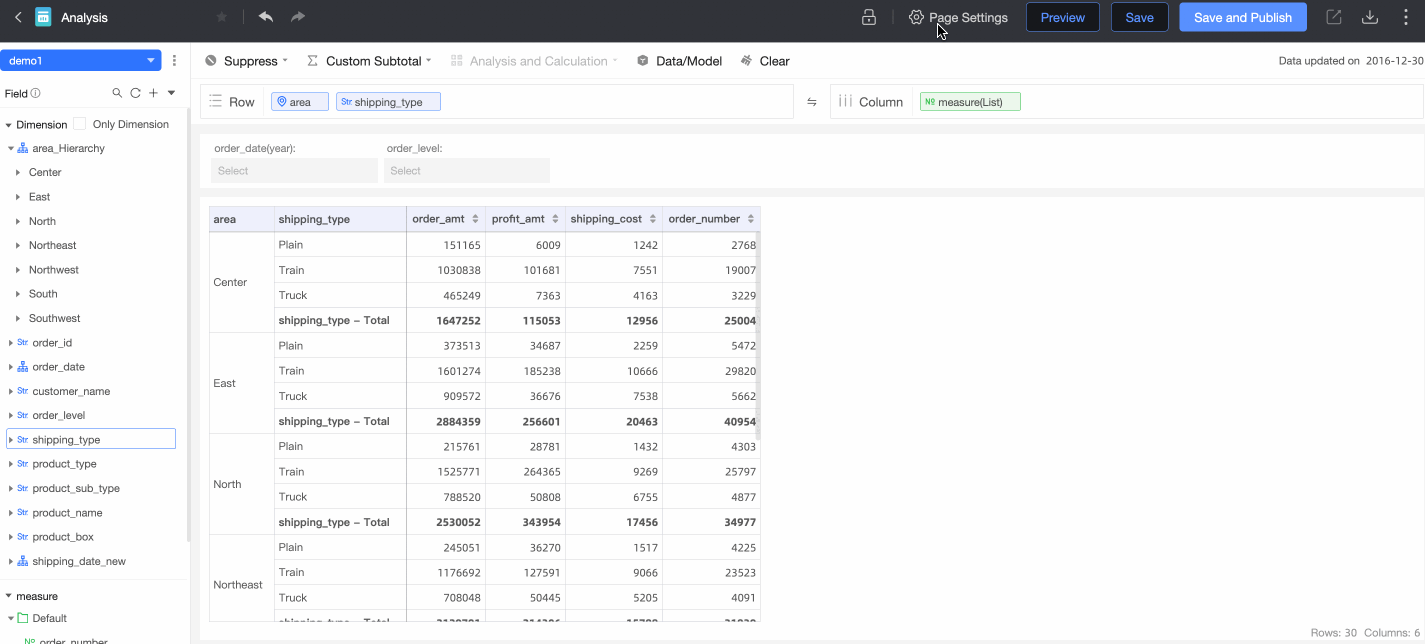Click the Preview button

[1062, 17]
